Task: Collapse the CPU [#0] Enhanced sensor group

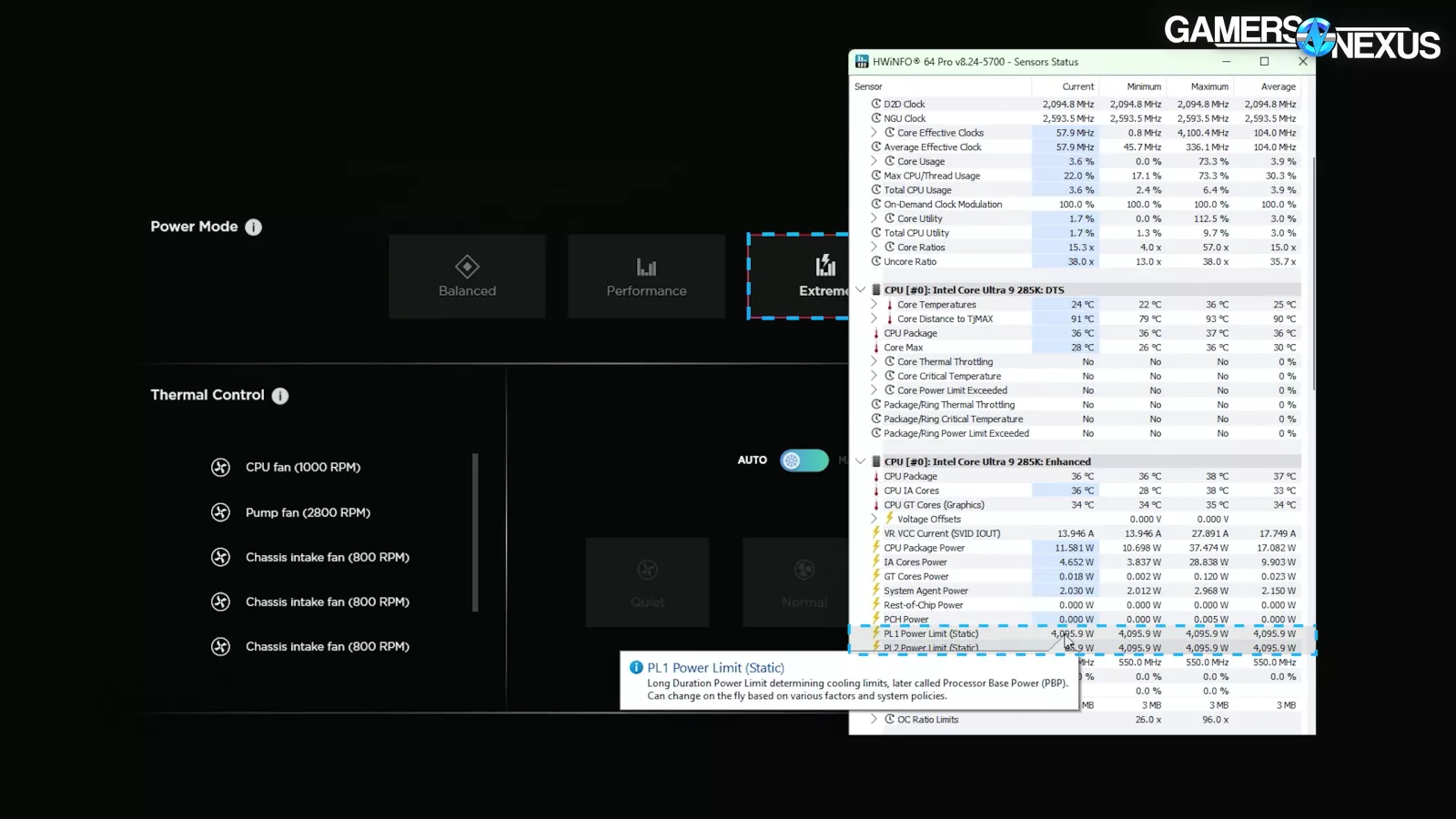Action: tap(861, 461)
